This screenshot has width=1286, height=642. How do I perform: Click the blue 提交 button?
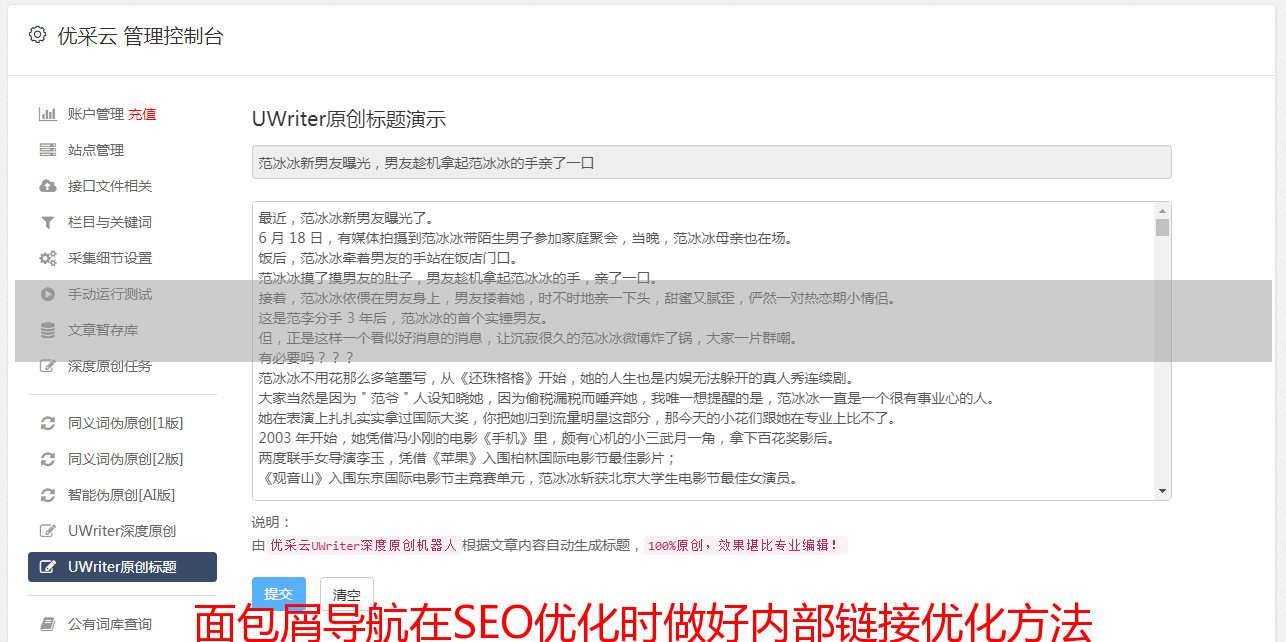tap(279, 594)
